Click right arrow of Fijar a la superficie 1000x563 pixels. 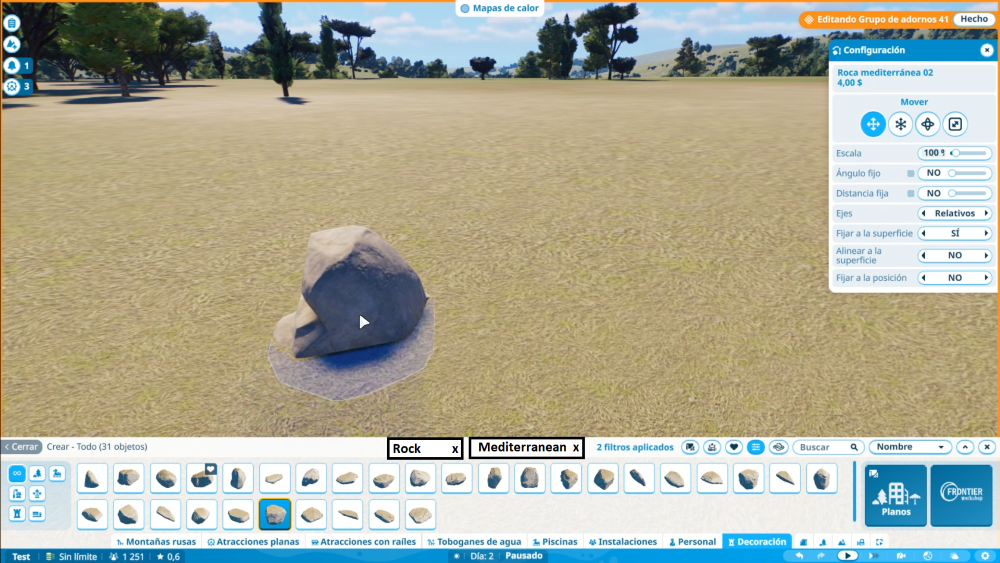click(x=986, y=233)
